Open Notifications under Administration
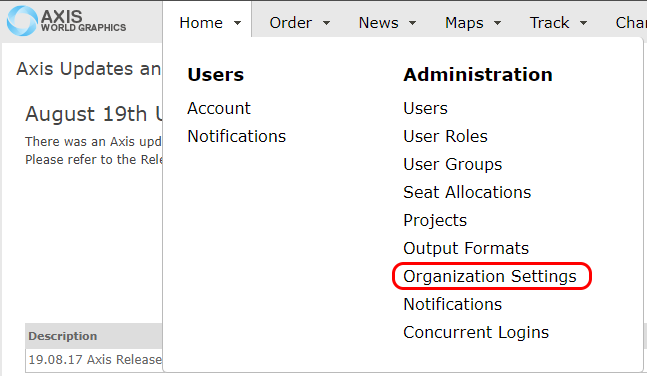Image resolution: width=647 pixels, height=376 pixels. 452,305
